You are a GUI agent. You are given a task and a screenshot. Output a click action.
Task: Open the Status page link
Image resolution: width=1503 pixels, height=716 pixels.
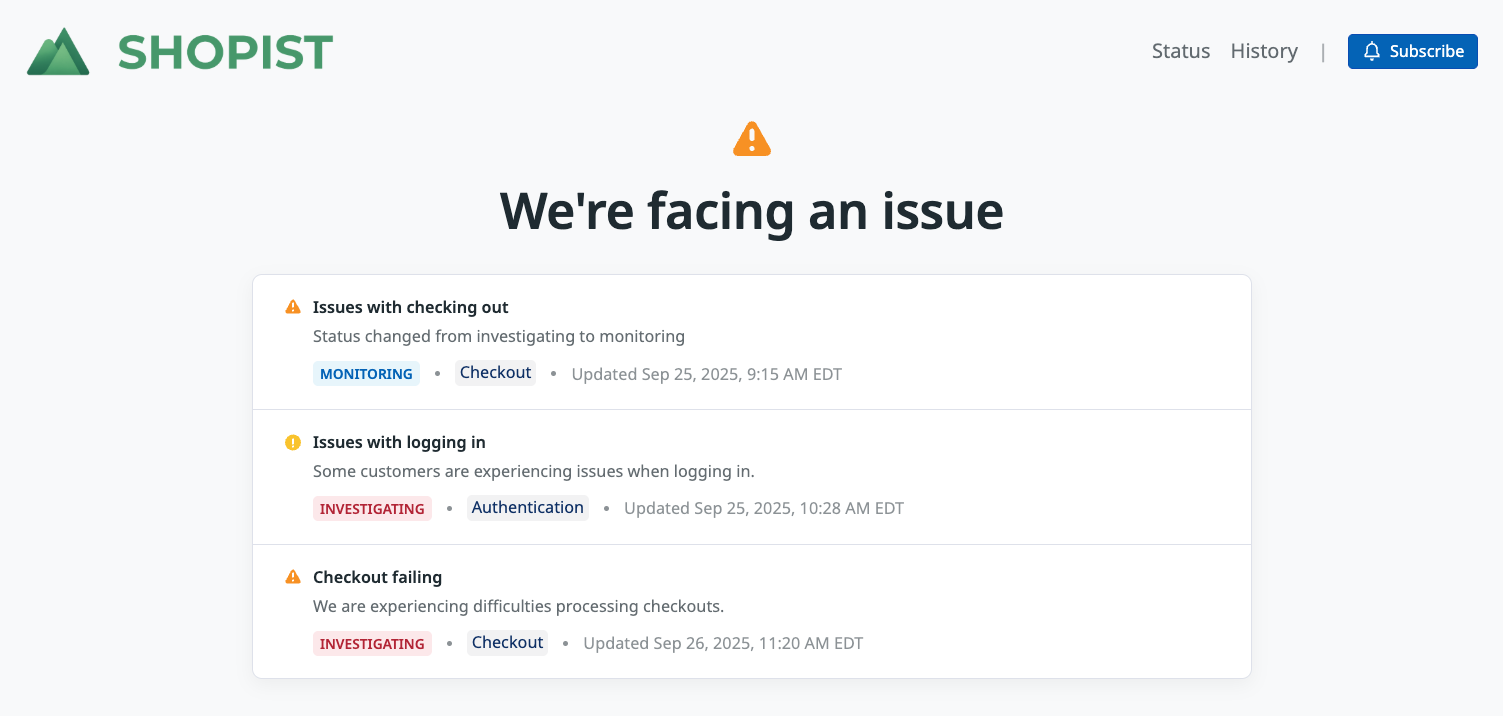pos(1181,51)
